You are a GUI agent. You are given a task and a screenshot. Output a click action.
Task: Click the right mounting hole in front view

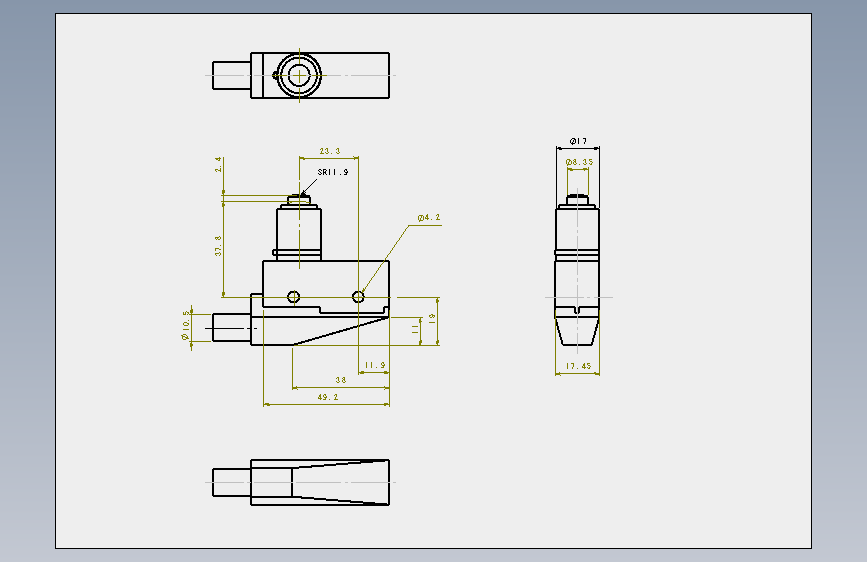(x=358, y=297)
